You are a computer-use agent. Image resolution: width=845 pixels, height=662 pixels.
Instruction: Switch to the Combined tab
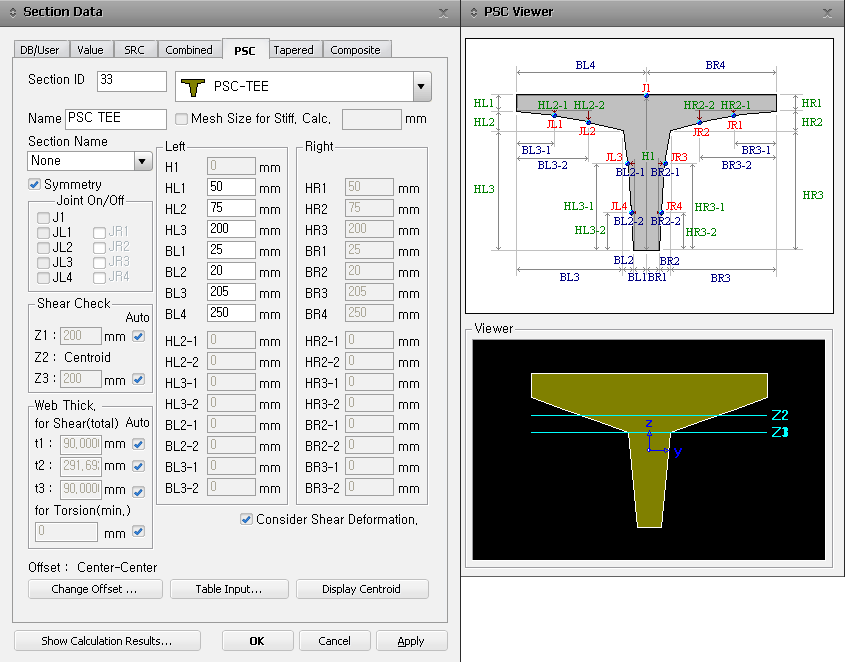[189, 50]
